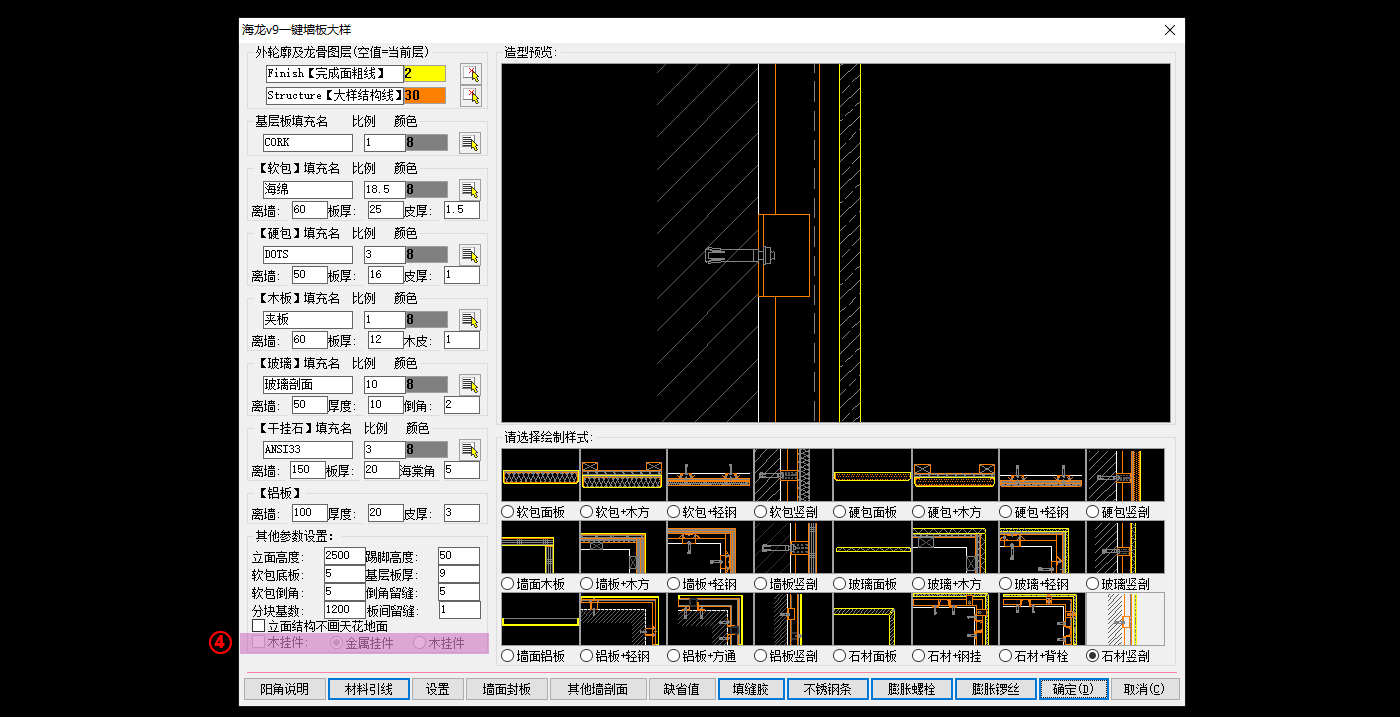This screenshot has width=1400, height=717.
Task: Select the 软包面板 drawing style
Action: (x=508, y=512)
